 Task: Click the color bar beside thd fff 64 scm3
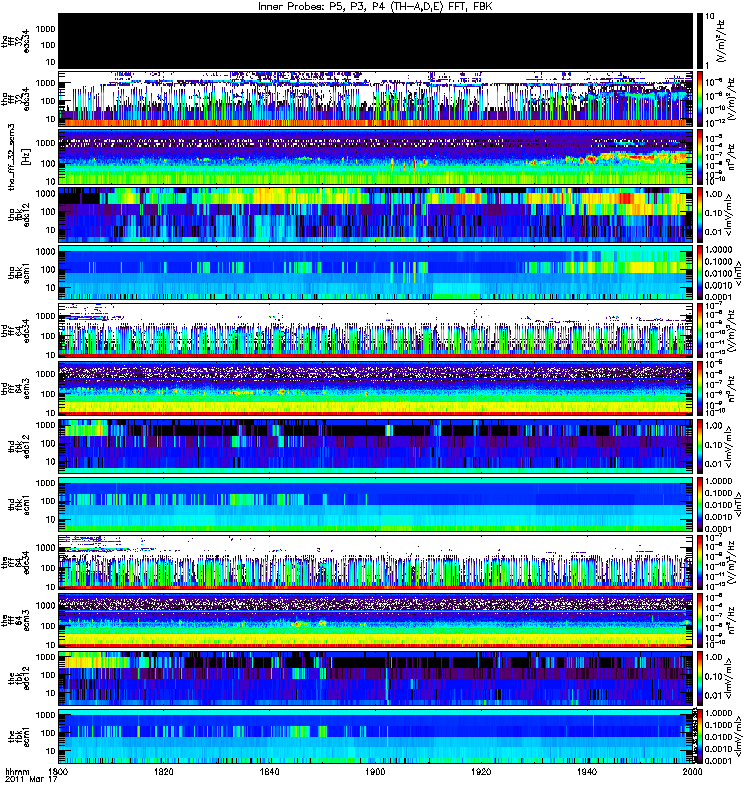coord(702,389)
